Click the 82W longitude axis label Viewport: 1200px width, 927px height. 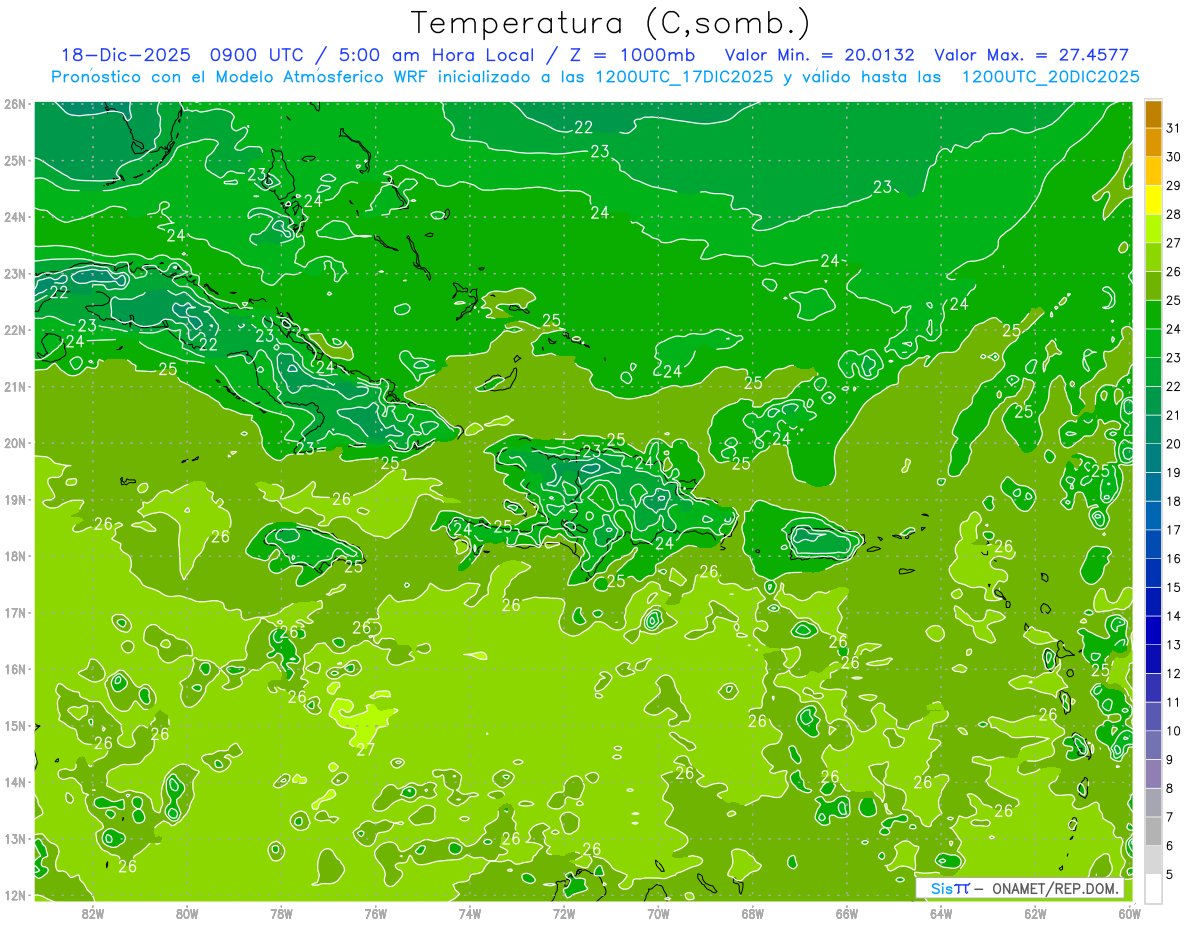pos(93,913)
